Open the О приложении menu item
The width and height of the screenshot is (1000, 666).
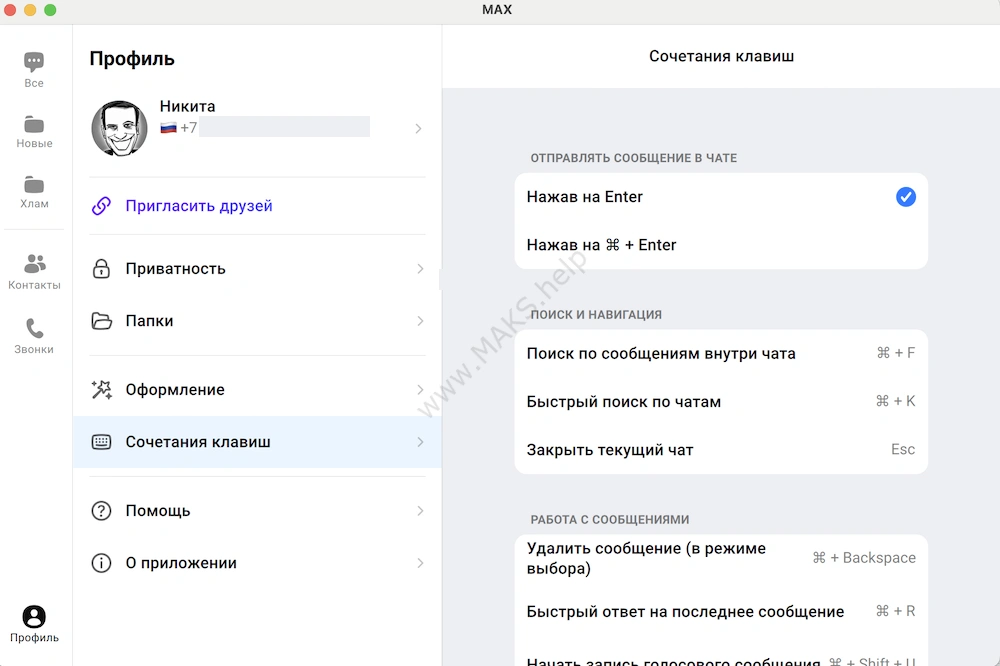coord(181,563)
